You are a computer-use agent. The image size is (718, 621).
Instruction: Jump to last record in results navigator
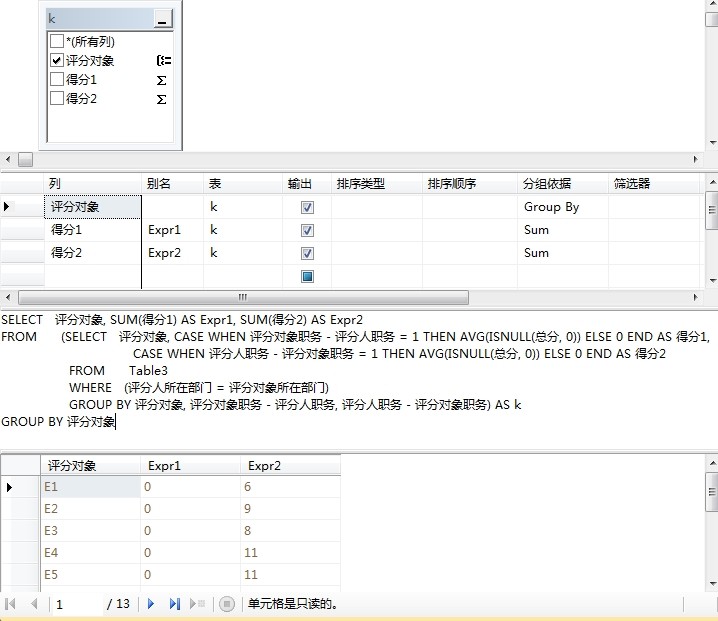coord(175,604)
